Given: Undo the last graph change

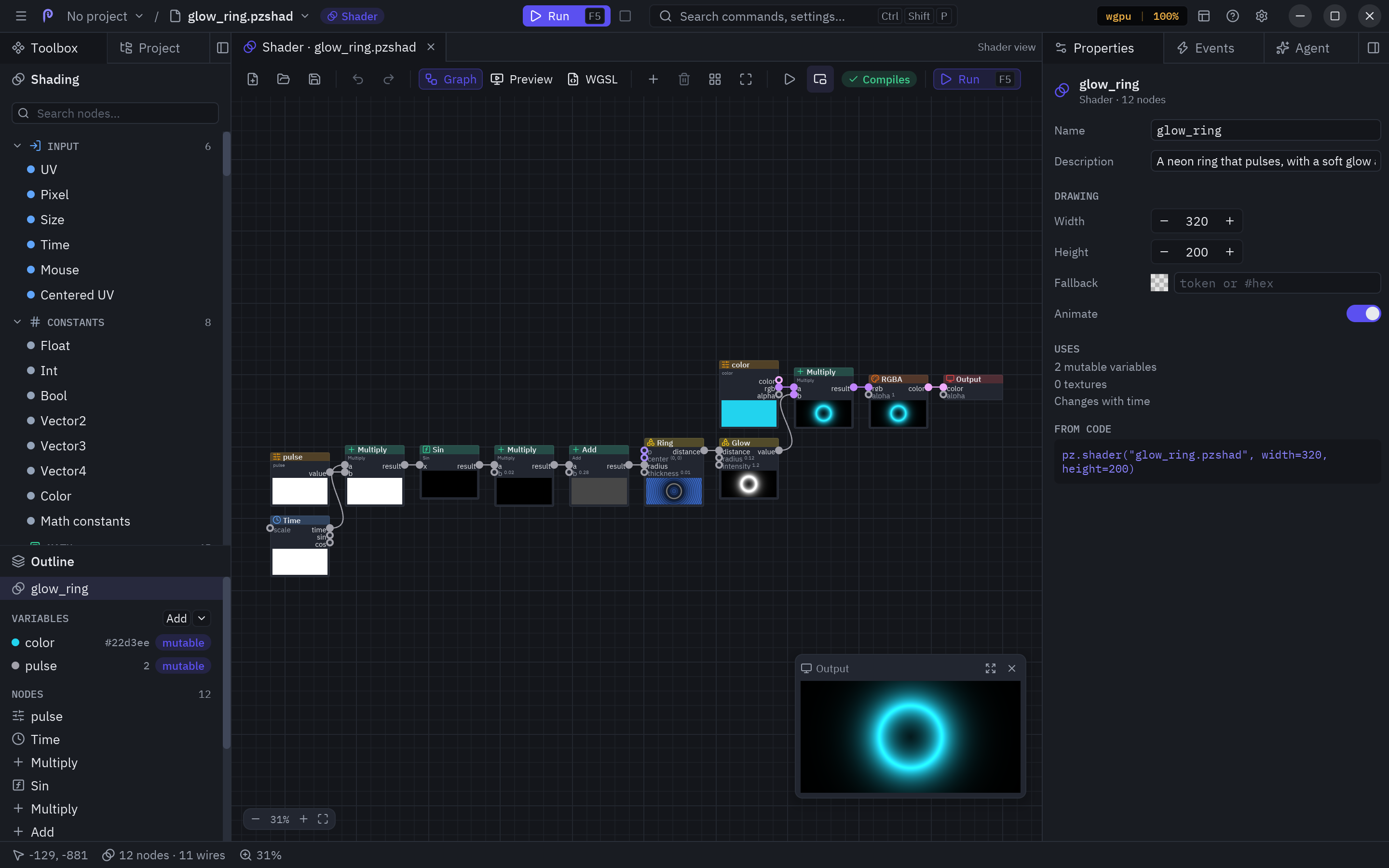Looking at the screenshot, I should [357, 79].
